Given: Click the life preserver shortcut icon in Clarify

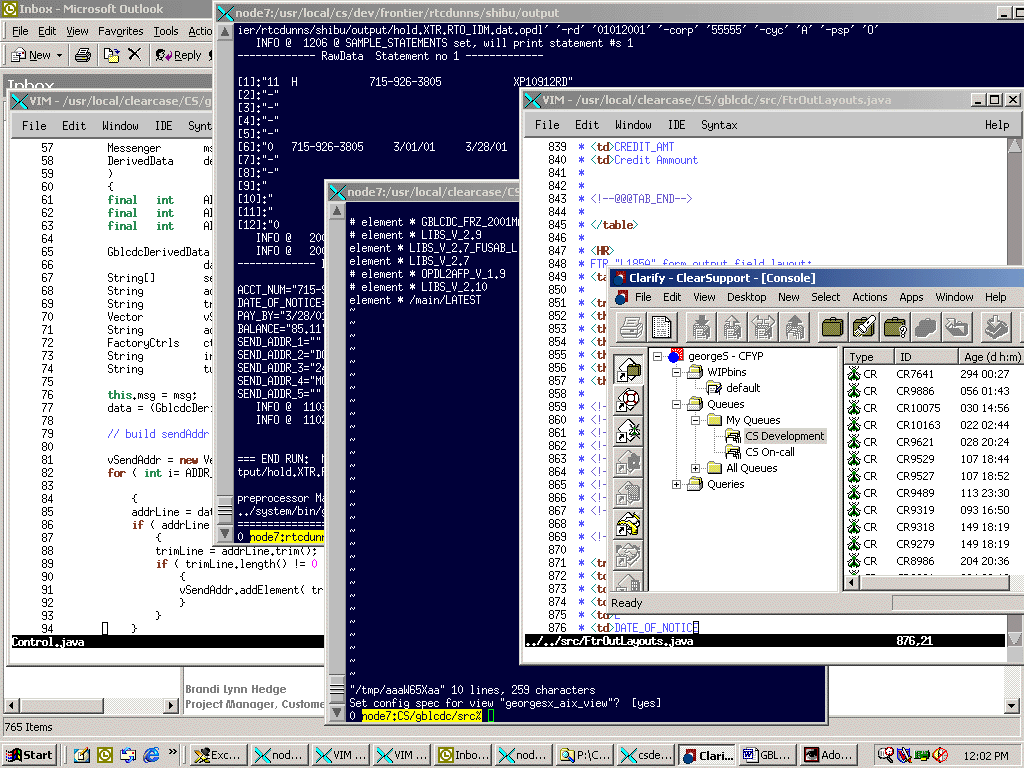Looking at the screenshot, I should 628,400.
